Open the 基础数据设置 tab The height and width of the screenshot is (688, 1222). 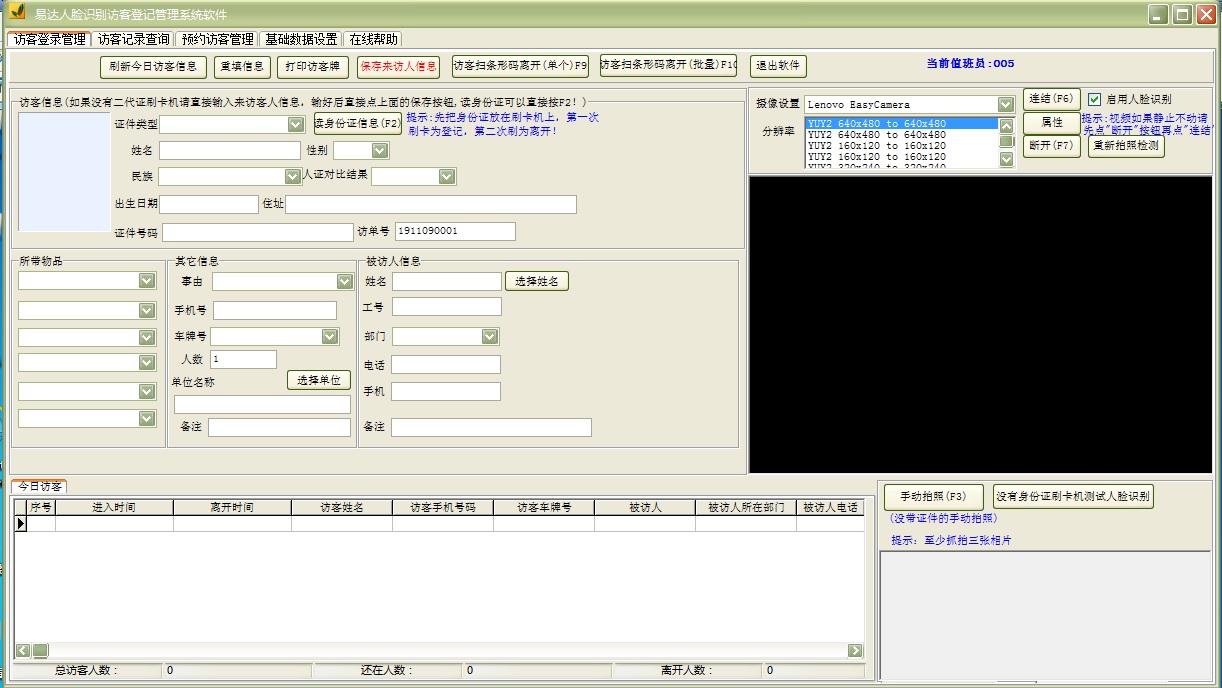click(x=300, y=39)
